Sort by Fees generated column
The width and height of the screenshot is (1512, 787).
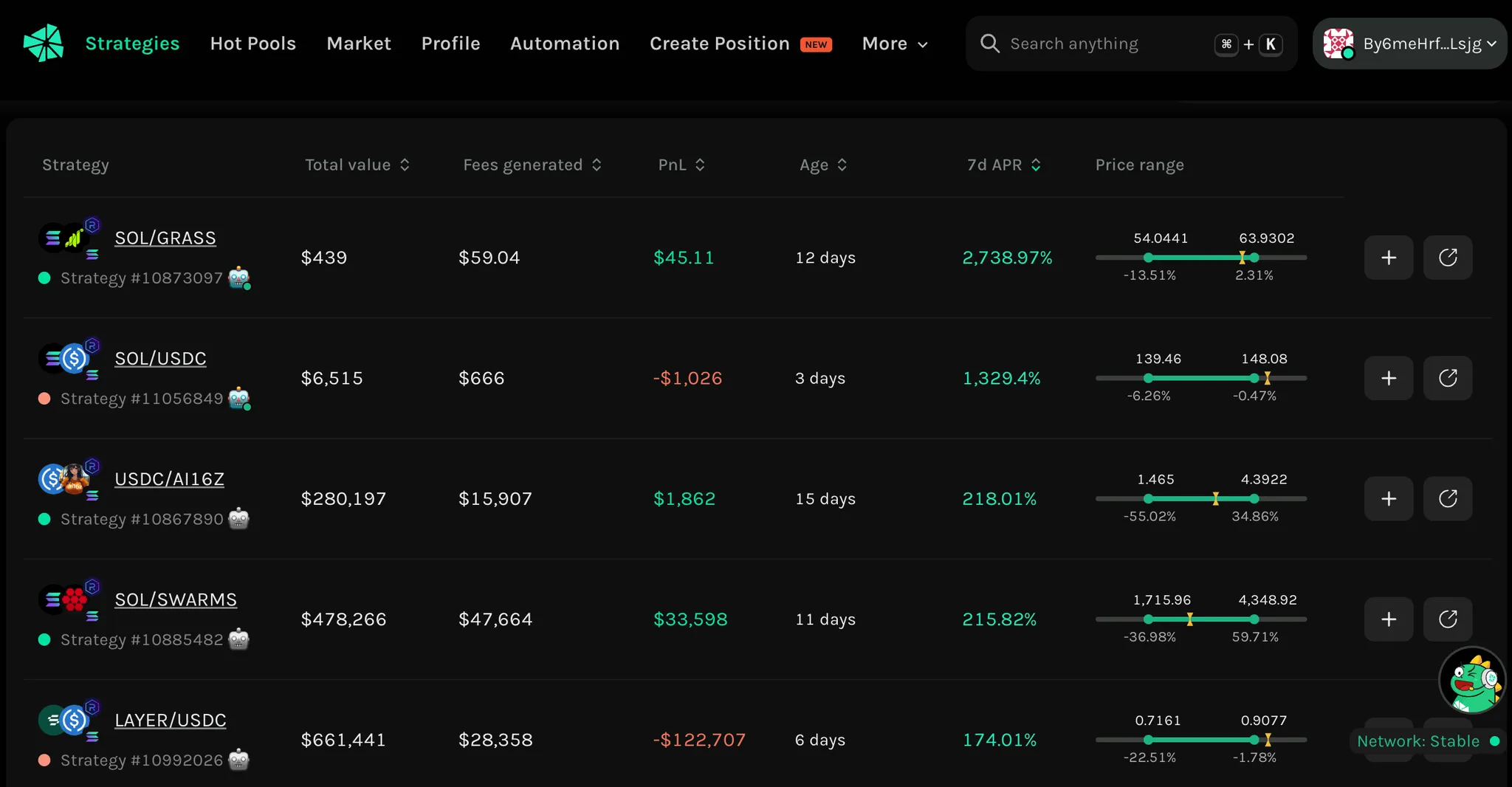tap(532, 165)
